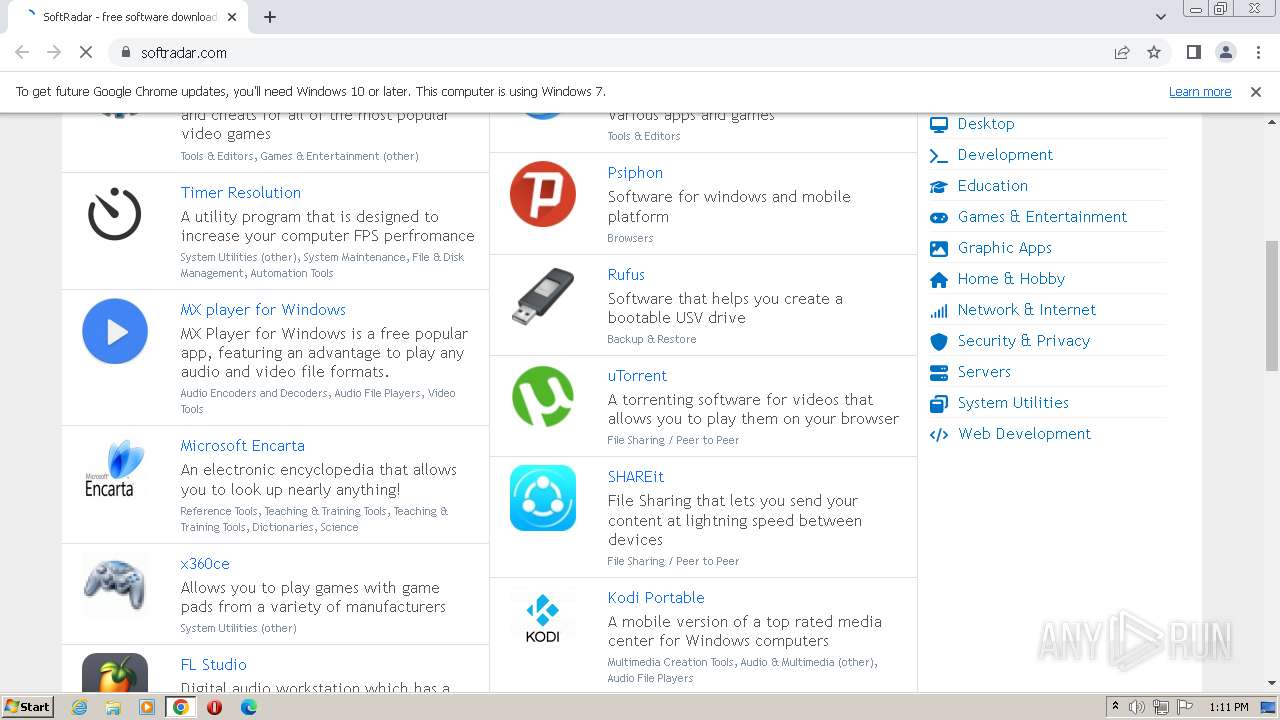This screenshot has width=1280, height=720.
Task: Open the Psiphon title link
Action: pyautogui.click(x=635, y=173)
